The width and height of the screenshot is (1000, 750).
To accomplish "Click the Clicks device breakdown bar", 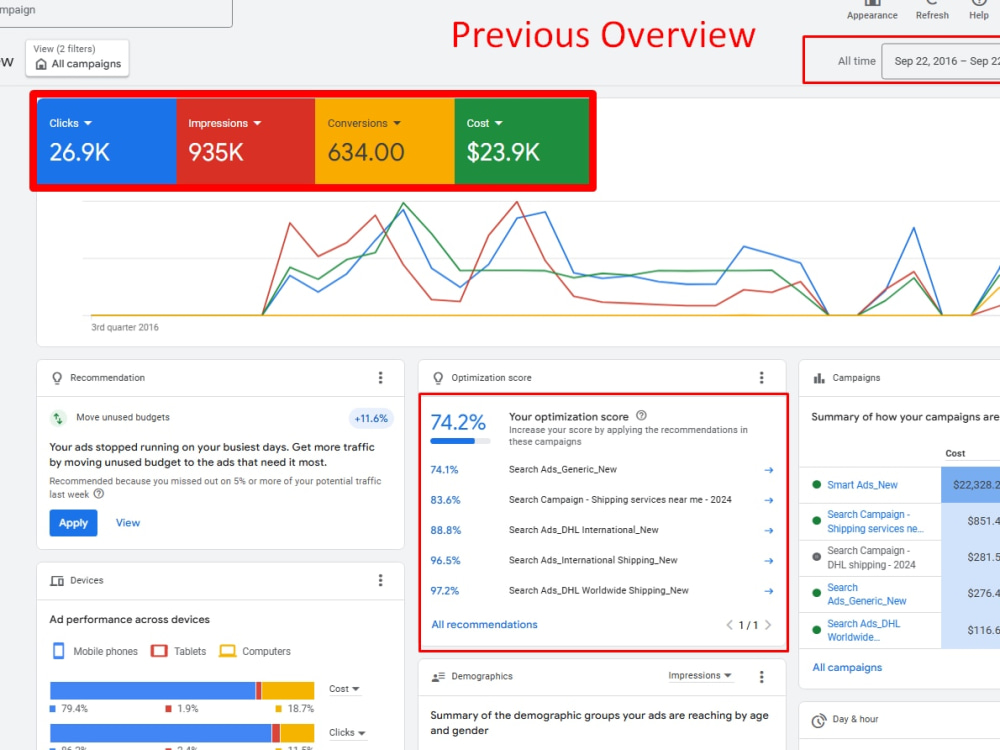I will coord(182,733).
